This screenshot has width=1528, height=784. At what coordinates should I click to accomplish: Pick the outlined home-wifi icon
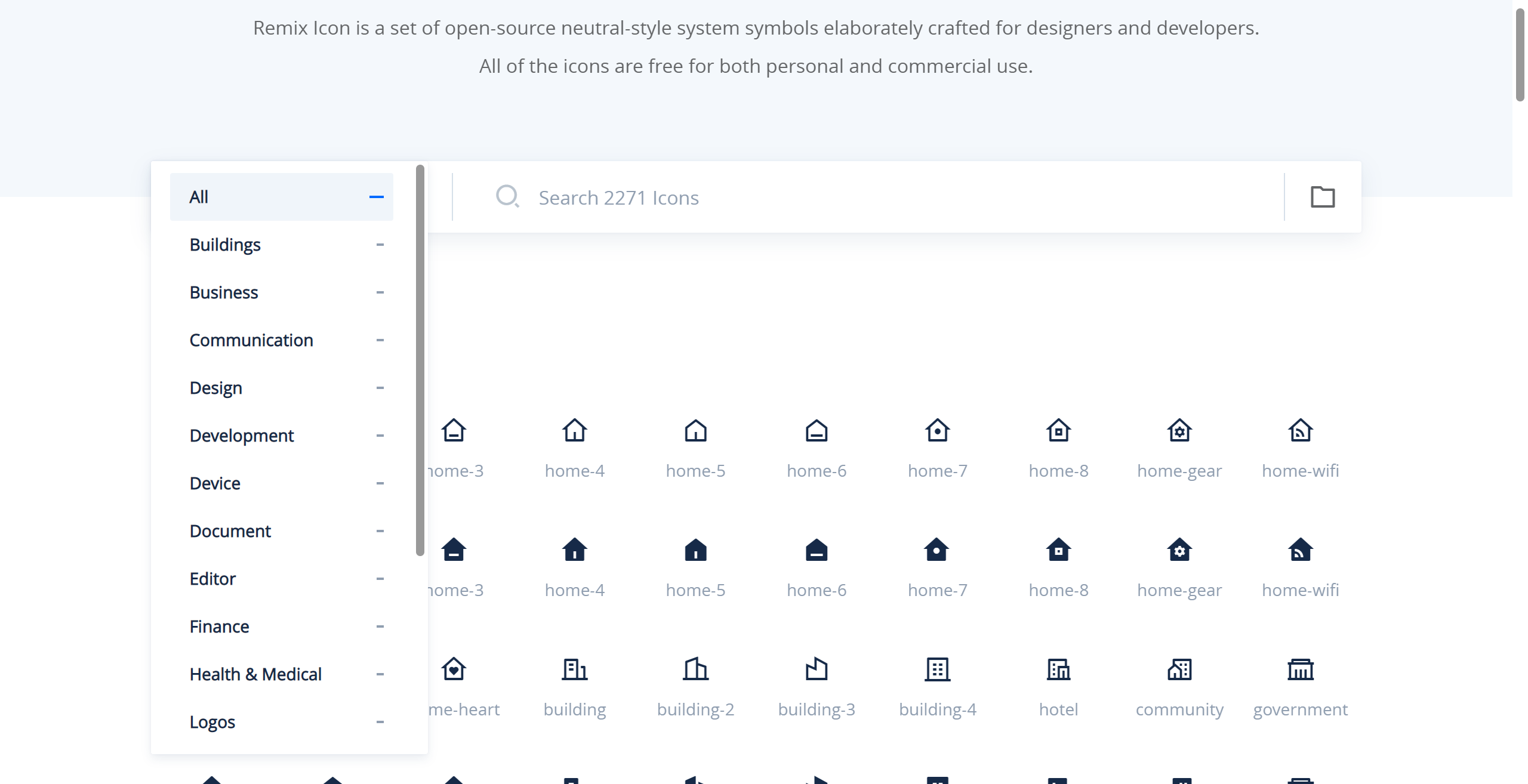(1300, 430)
